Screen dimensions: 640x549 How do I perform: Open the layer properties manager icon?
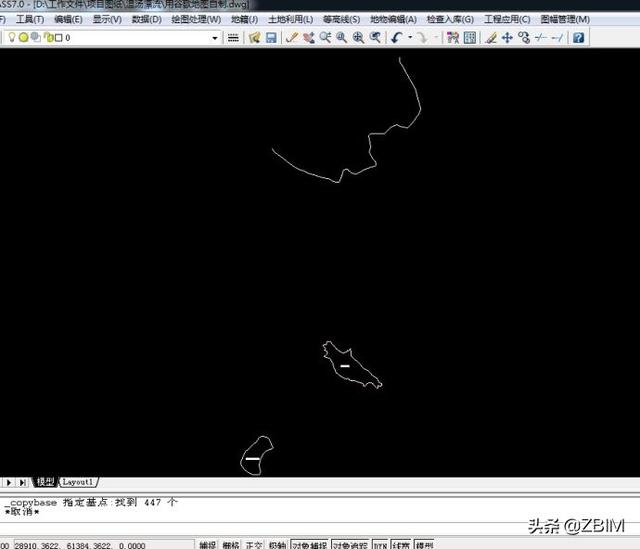(233, 38)
